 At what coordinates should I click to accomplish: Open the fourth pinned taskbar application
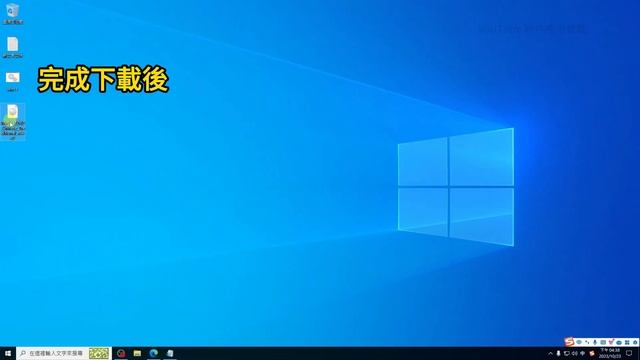(170, 353)
